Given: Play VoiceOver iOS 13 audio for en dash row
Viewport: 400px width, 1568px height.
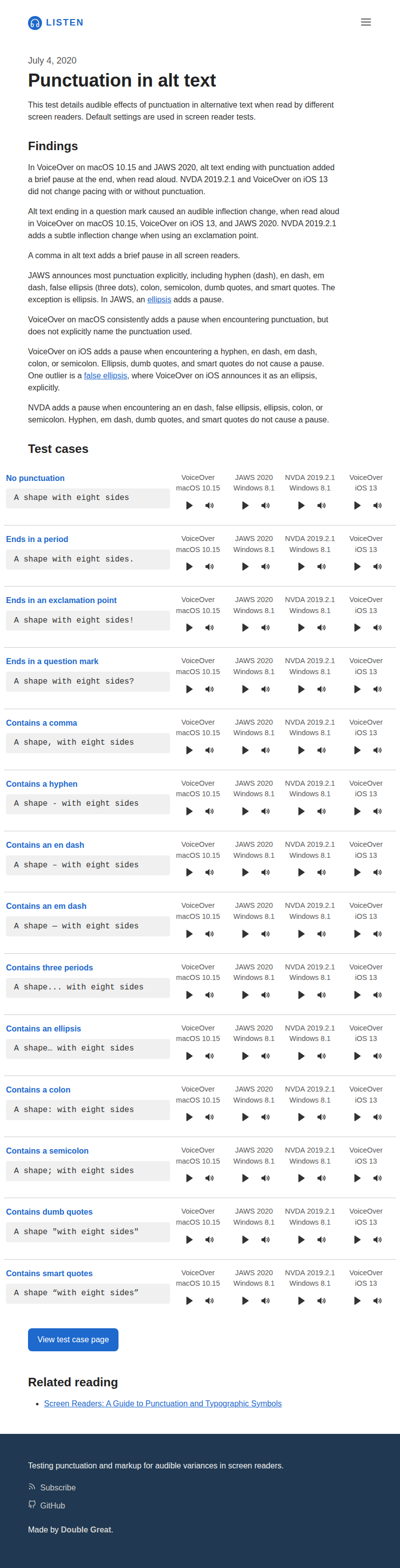Looking at the screenshot, I should point(357,872).
